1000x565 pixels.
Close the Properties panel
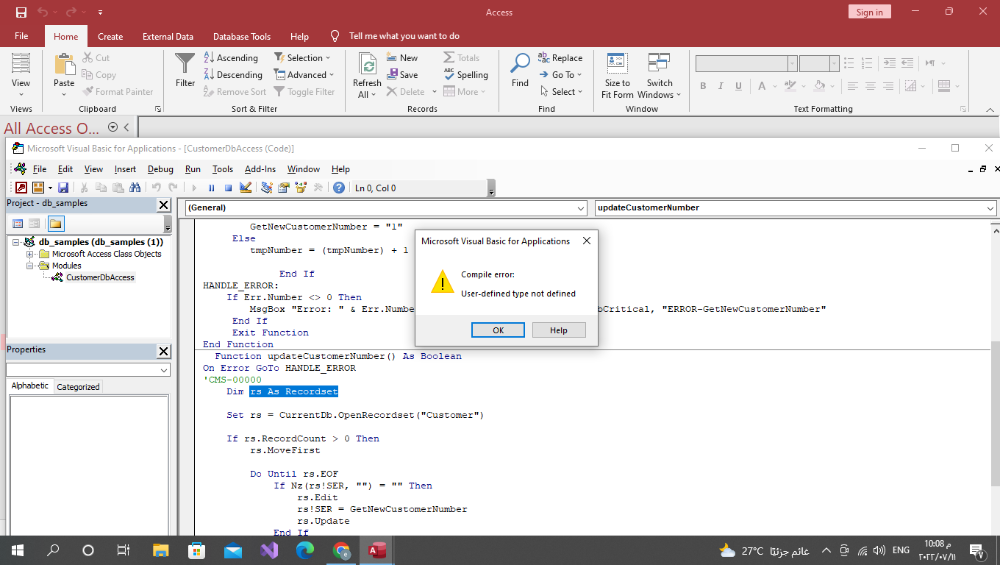164,351
